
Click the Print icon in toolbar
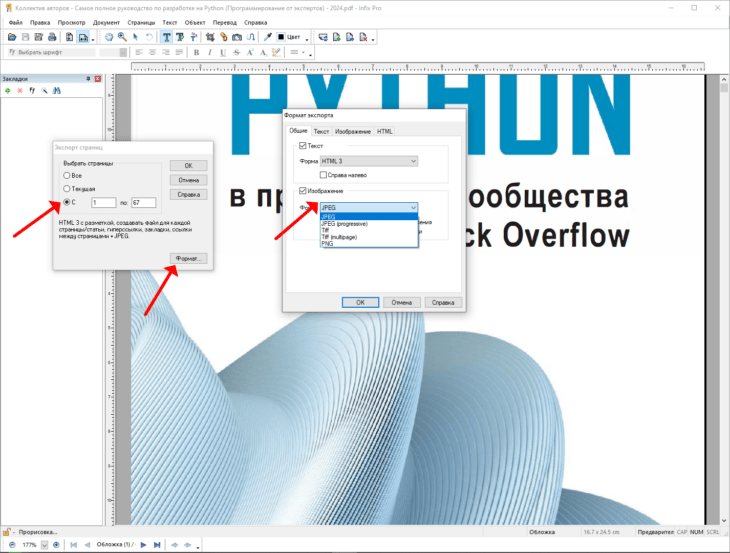(x=52, y=37)
